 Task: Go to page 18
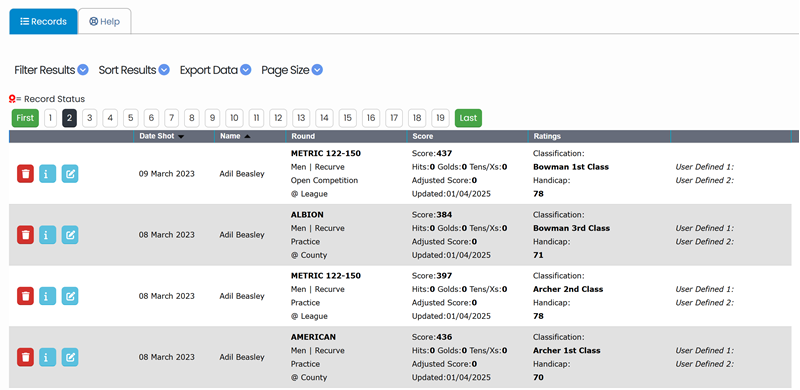pyautogui.click(x=417, y=118)
